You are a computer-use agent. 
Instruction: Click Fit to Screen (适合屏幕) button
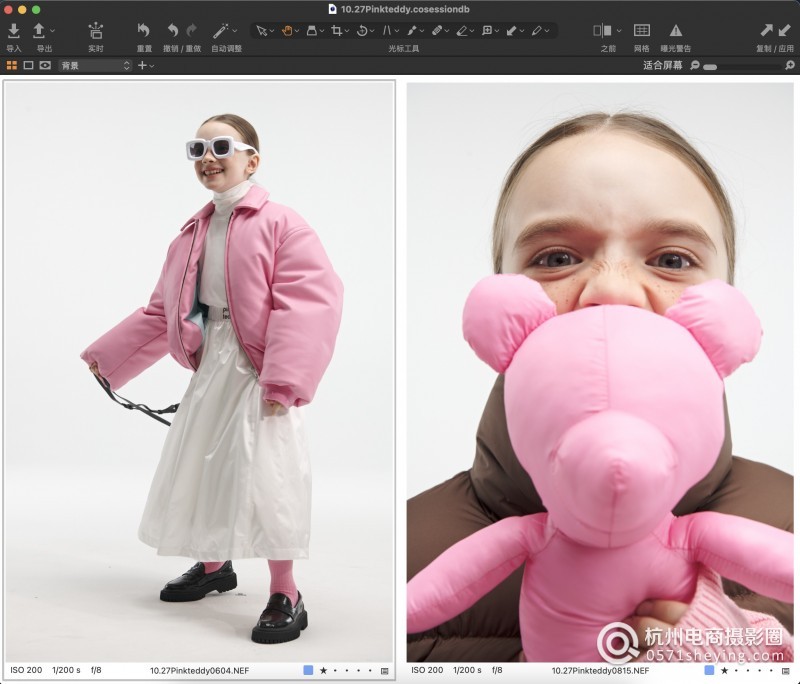pos(662,65)
